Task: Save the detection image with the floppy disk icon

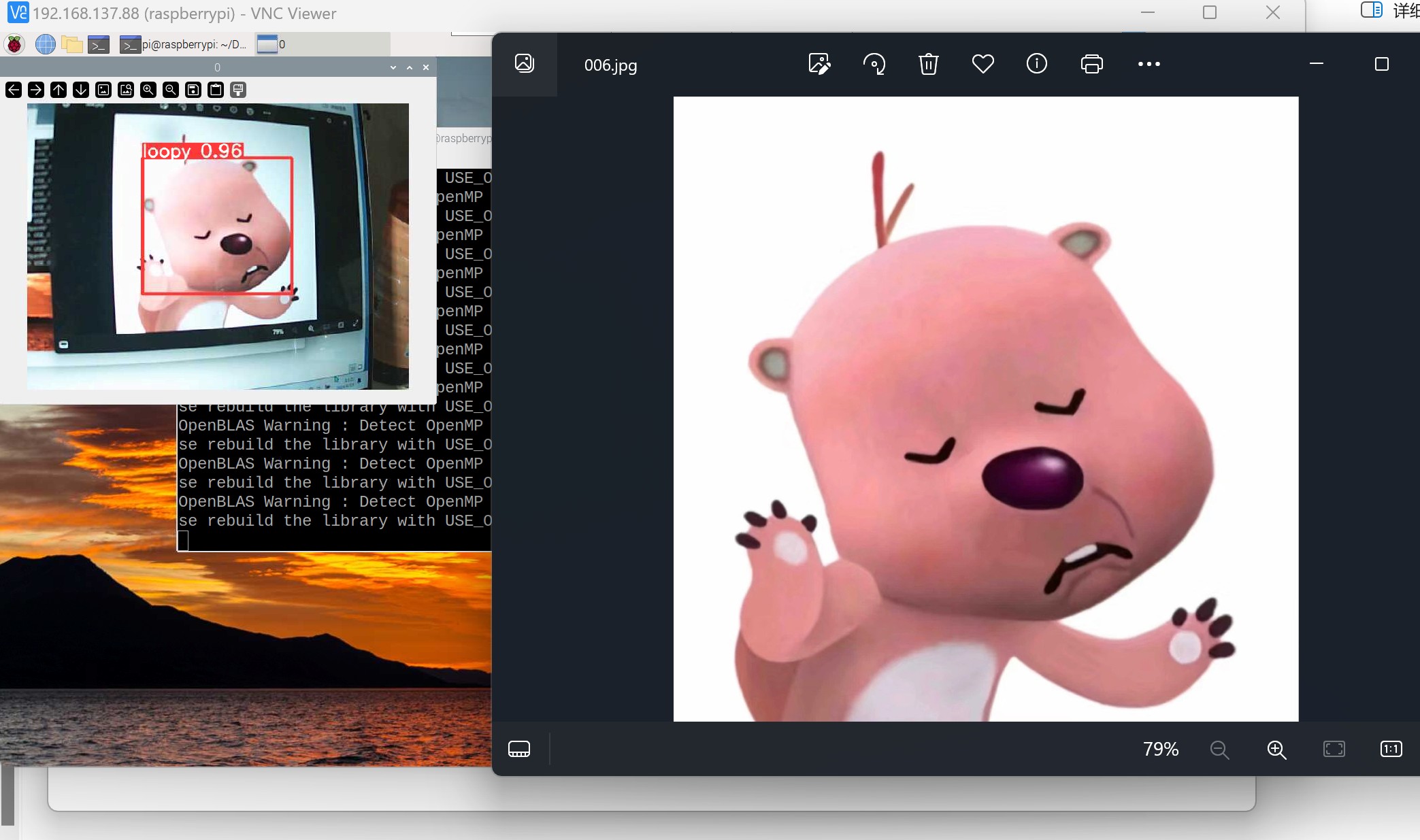Action: [x=193, y=90]
